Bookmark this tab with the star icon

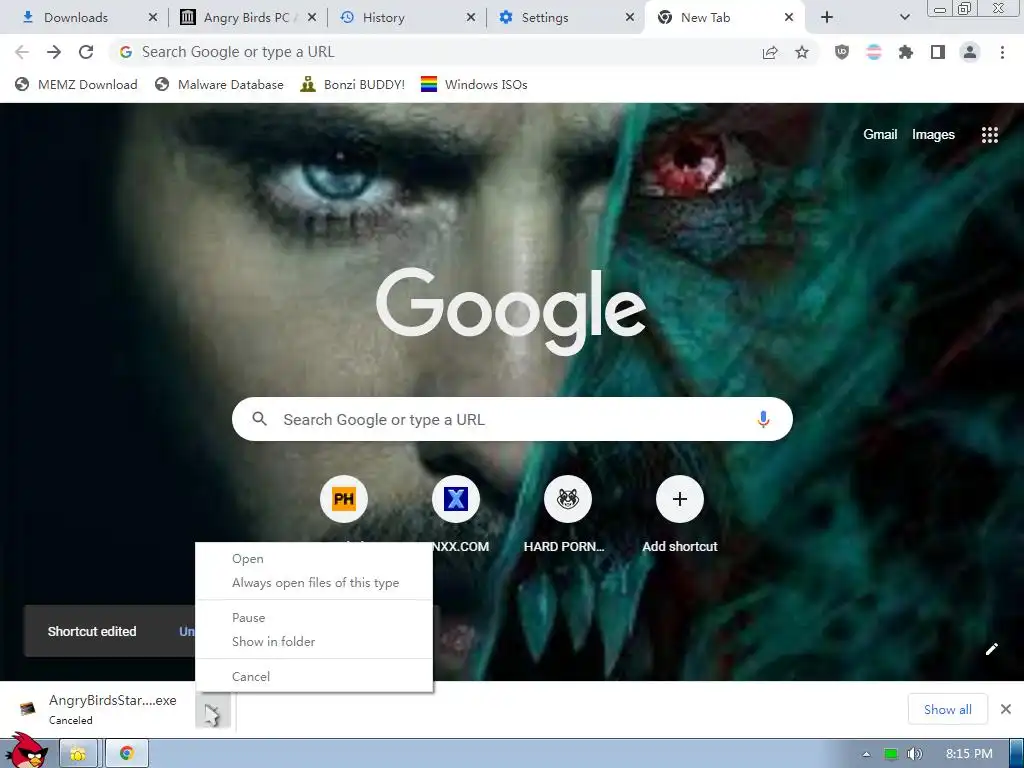802,52
